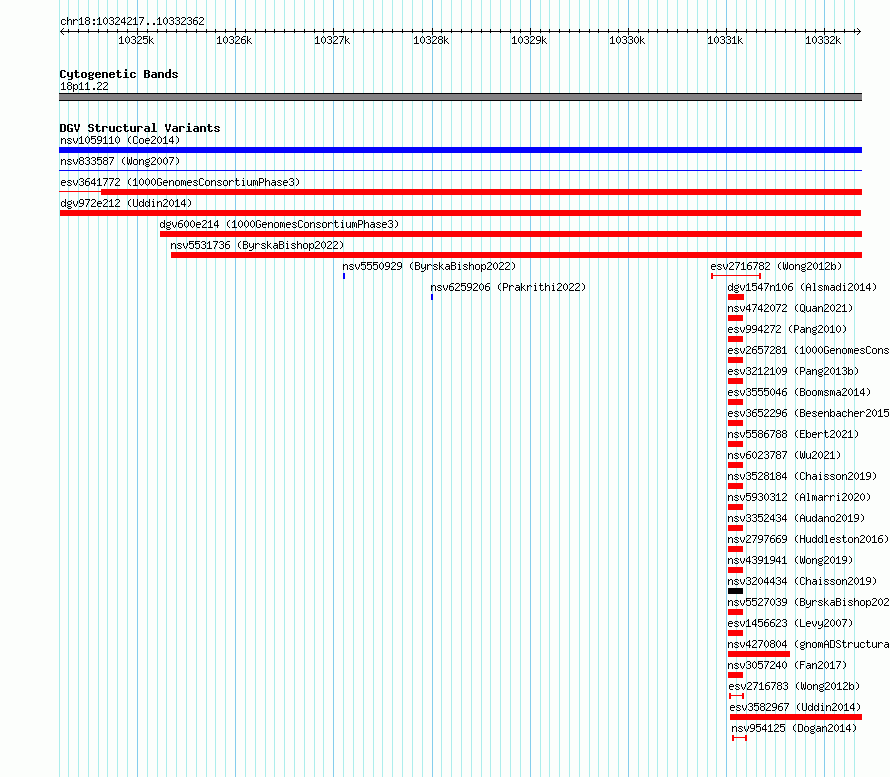Click esv994272 (Pang2010) label

point(787,329)
